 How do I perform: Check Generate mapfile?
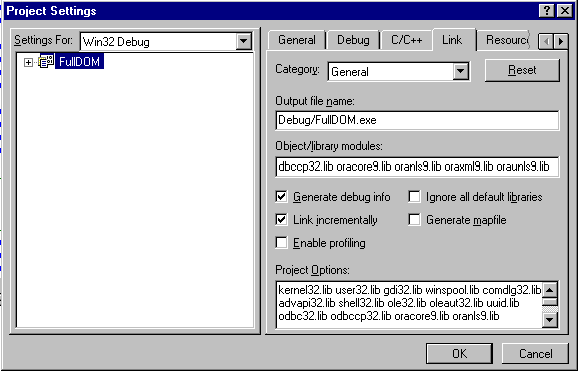414,220
